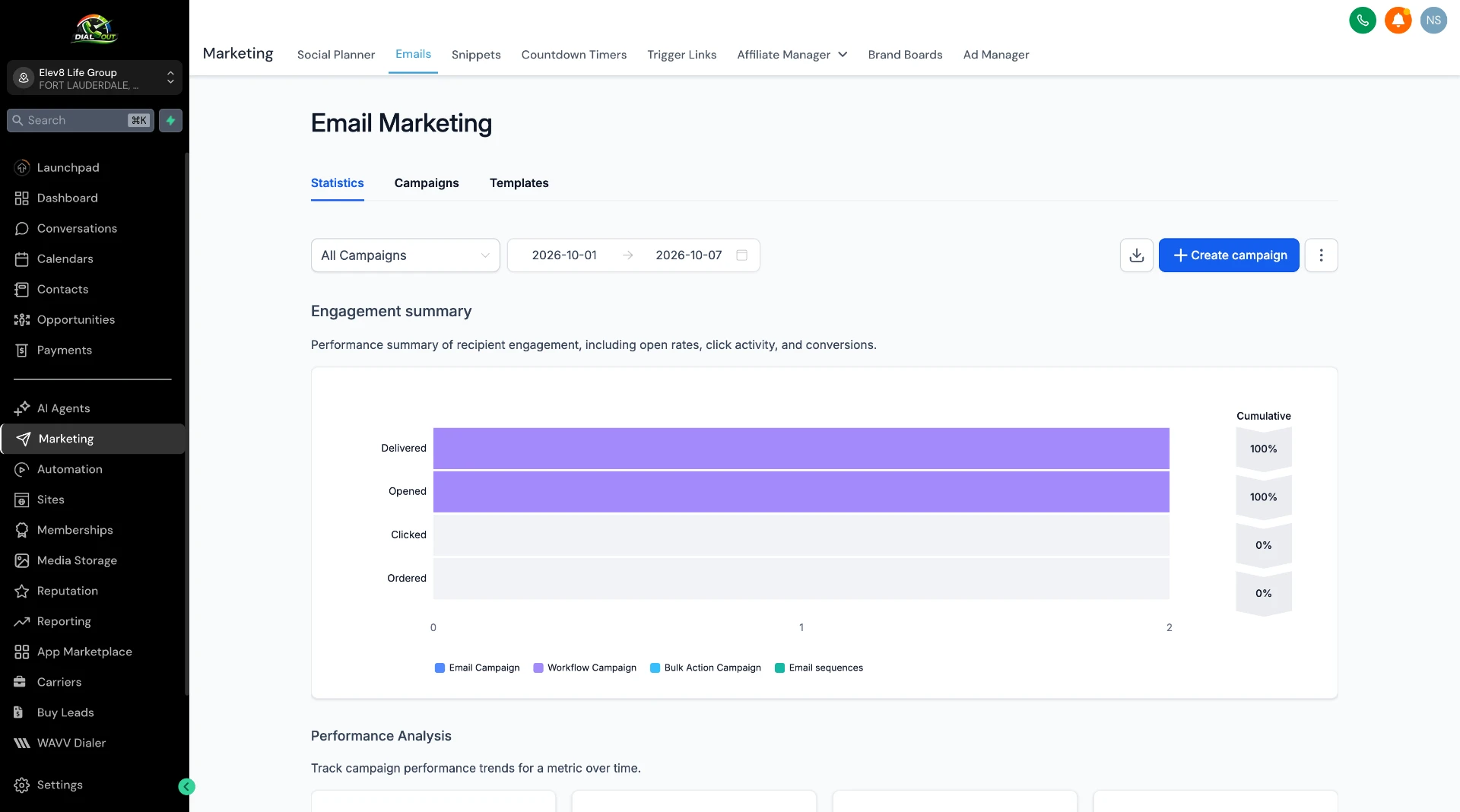This screenshot has height=812, width=1460.
Task: Open the Trigger Links page
Action: pyautogui.click(x=682, y=55)
